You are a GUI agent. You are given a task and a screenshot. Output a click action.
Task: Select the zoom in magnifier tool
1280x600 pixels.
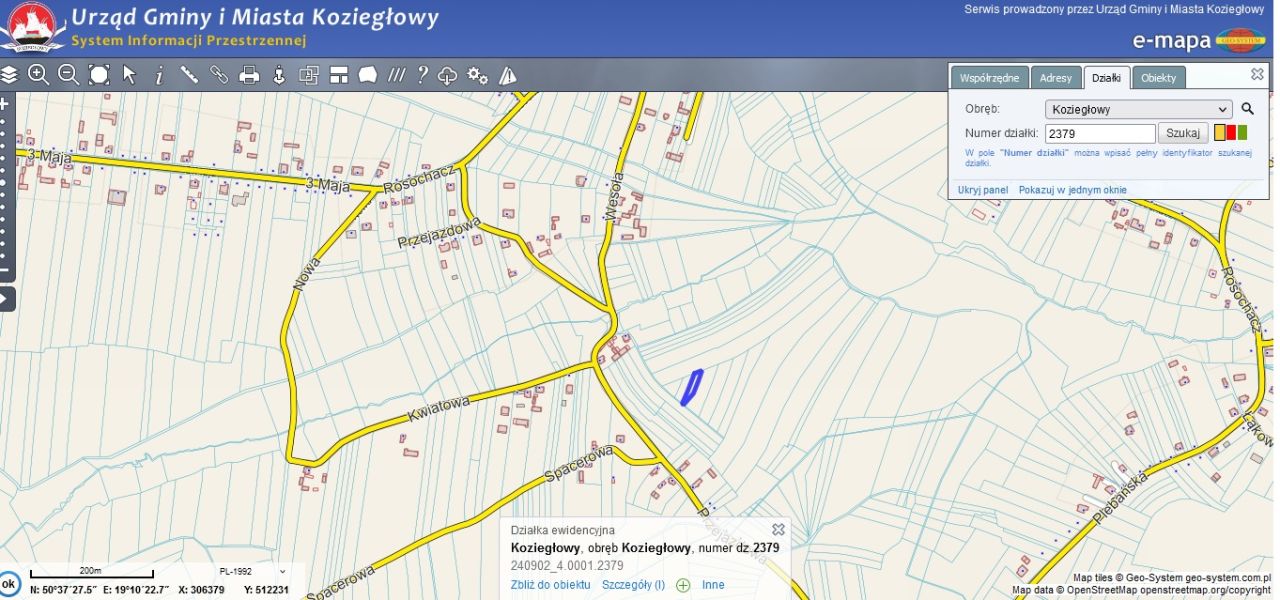[x=38, y=75]
